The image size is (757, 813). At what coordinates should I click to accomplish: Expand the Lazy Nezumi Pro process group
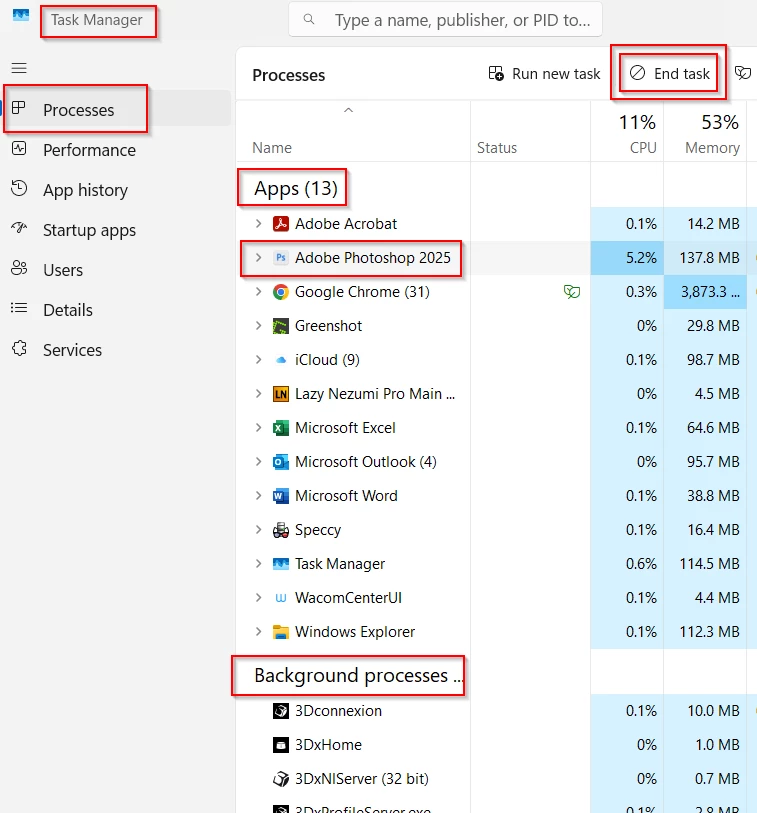(x=258, y=394)
